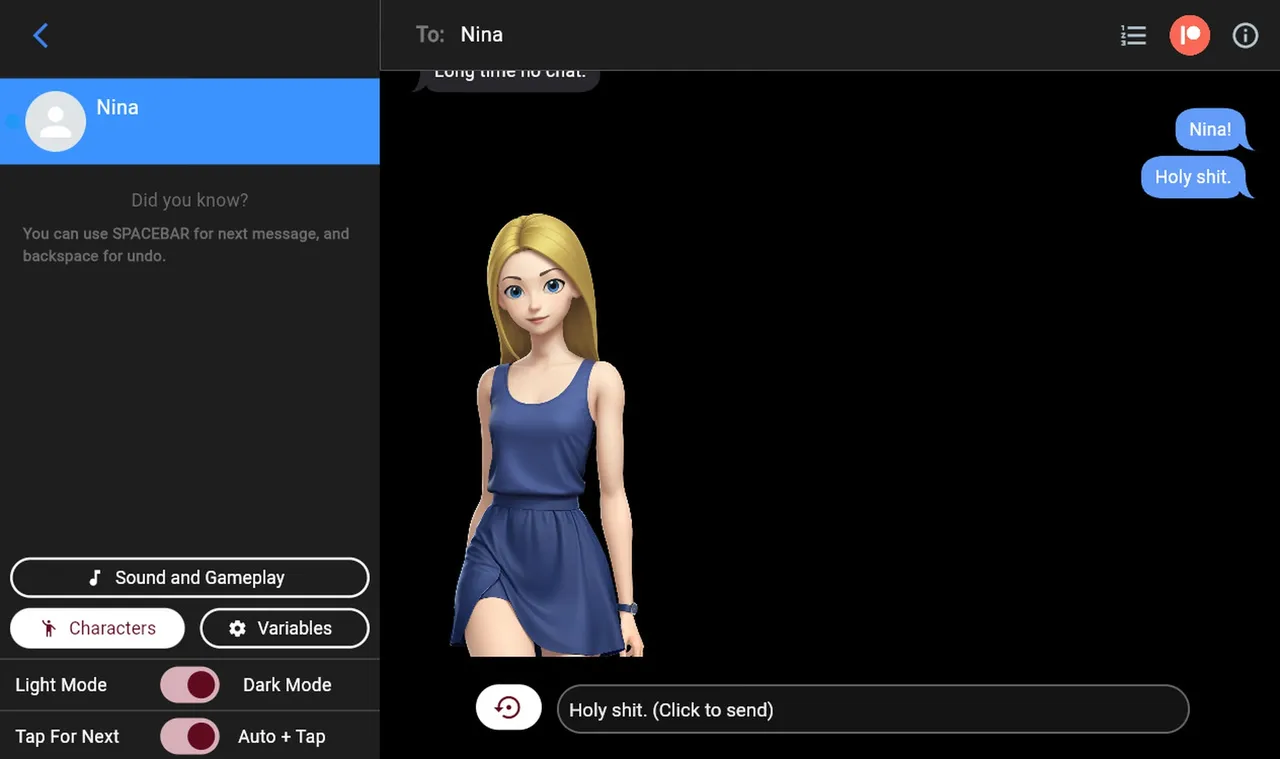Click the dancing figure icon in Characters

pos(48,628)
